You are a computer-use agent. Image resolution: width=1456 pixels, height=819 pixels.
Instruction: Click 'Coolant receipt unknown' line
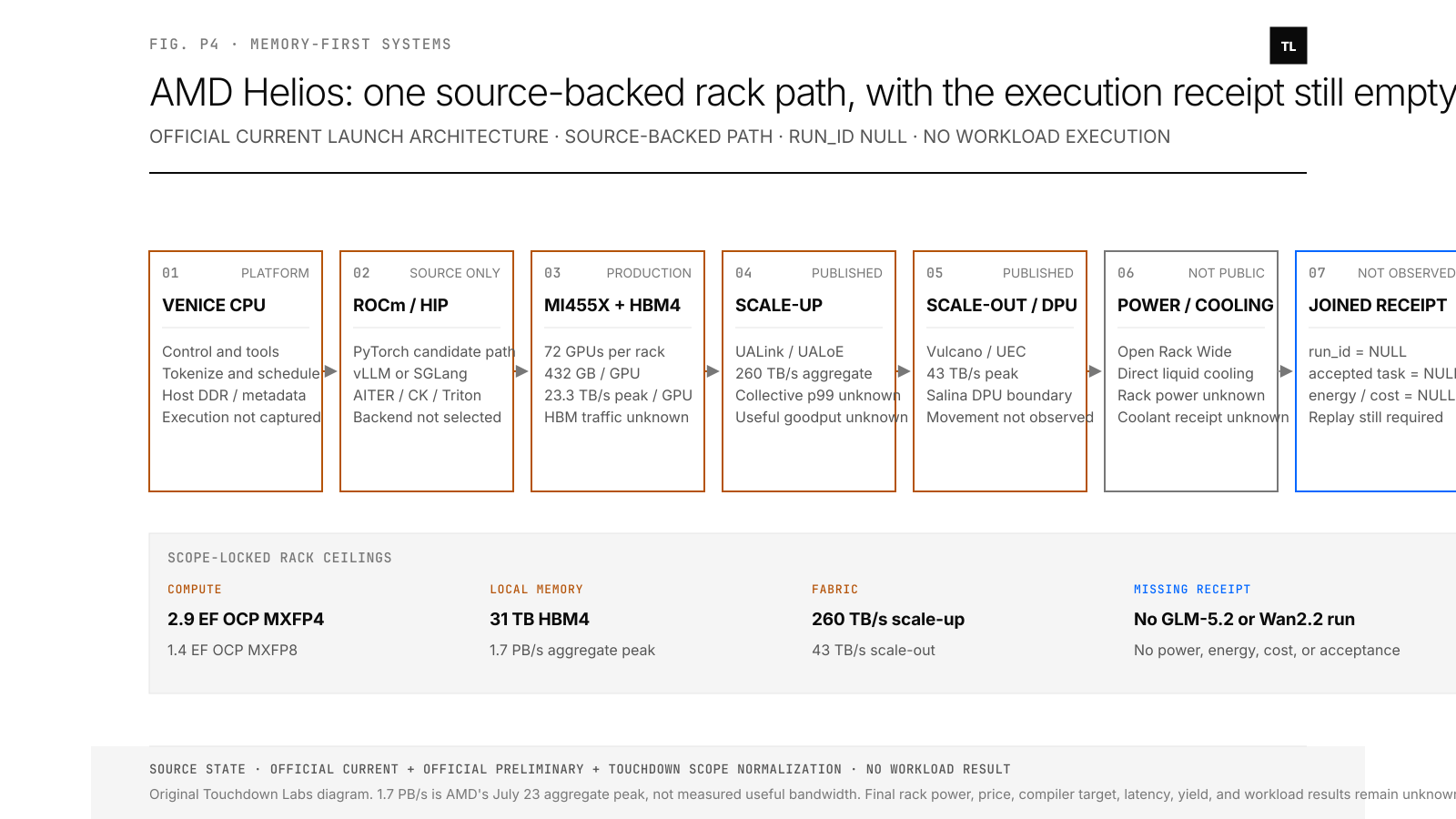pyautogui.click(x=1203, y=417)
